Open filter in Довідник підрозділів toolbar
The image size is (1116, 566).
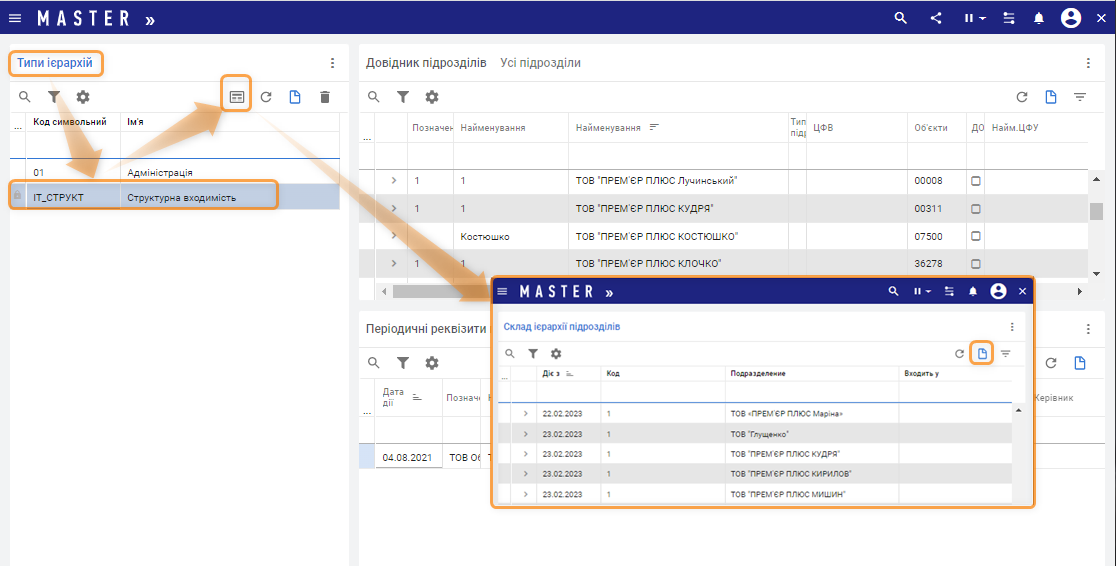click(403, 97)
